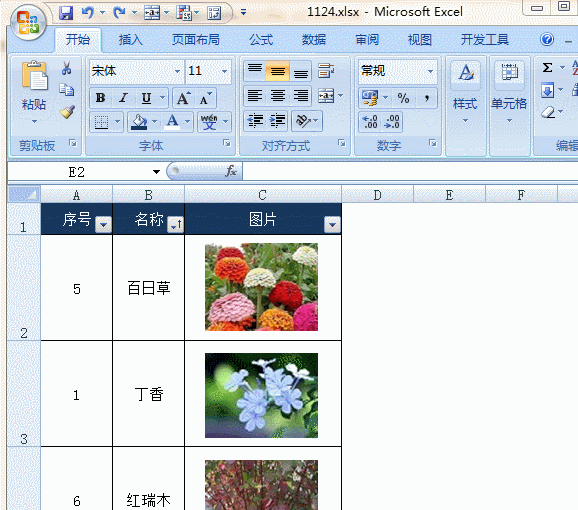578x510 pixels.
Task: Click the Name Box showing E2
Action: [x=85, y=172]
